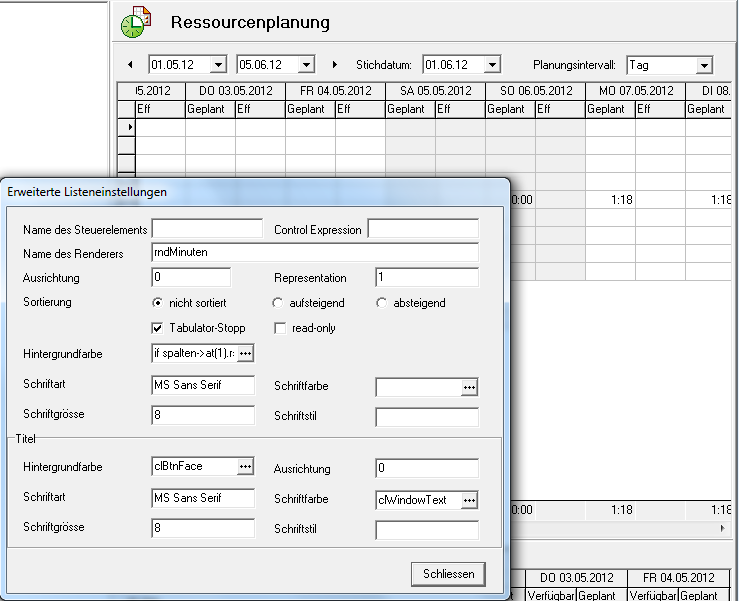
Task: Open the Stichdatum date dropdown
Action: click(x=491, y=65)
